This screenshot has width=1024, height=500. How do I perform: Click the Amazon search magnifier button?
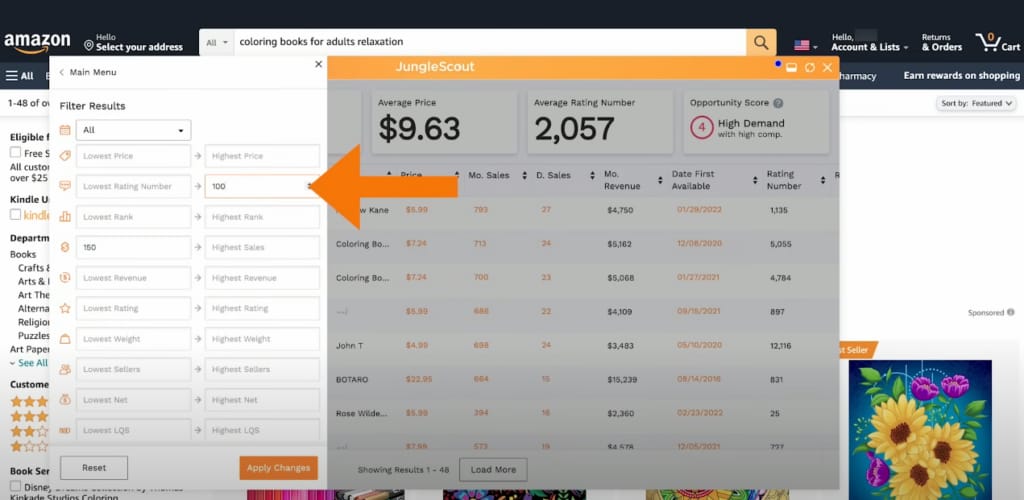click(x=761, y=42)
